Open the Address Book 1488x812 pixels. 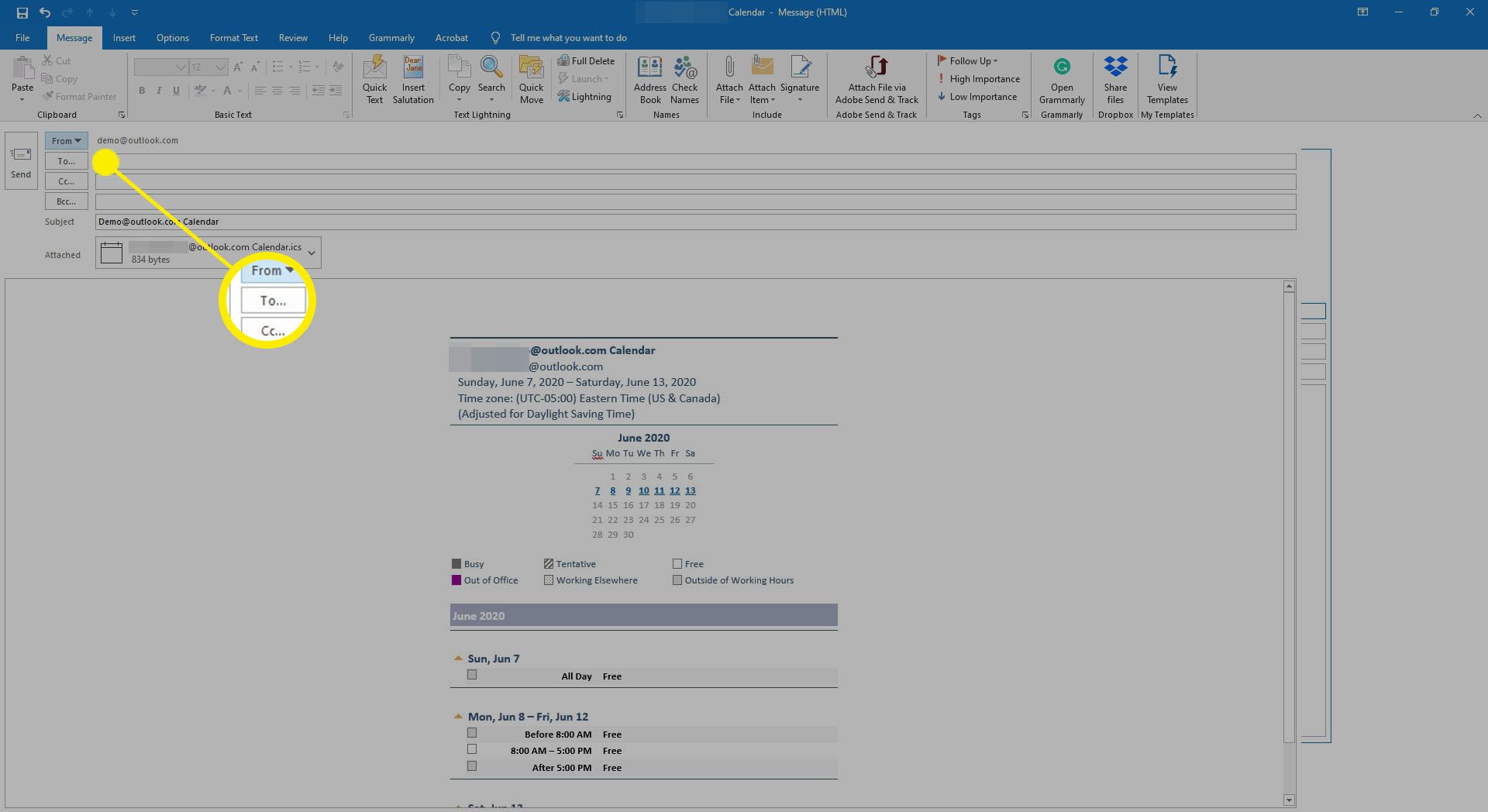pyautogui.click(x=649, y=79)
